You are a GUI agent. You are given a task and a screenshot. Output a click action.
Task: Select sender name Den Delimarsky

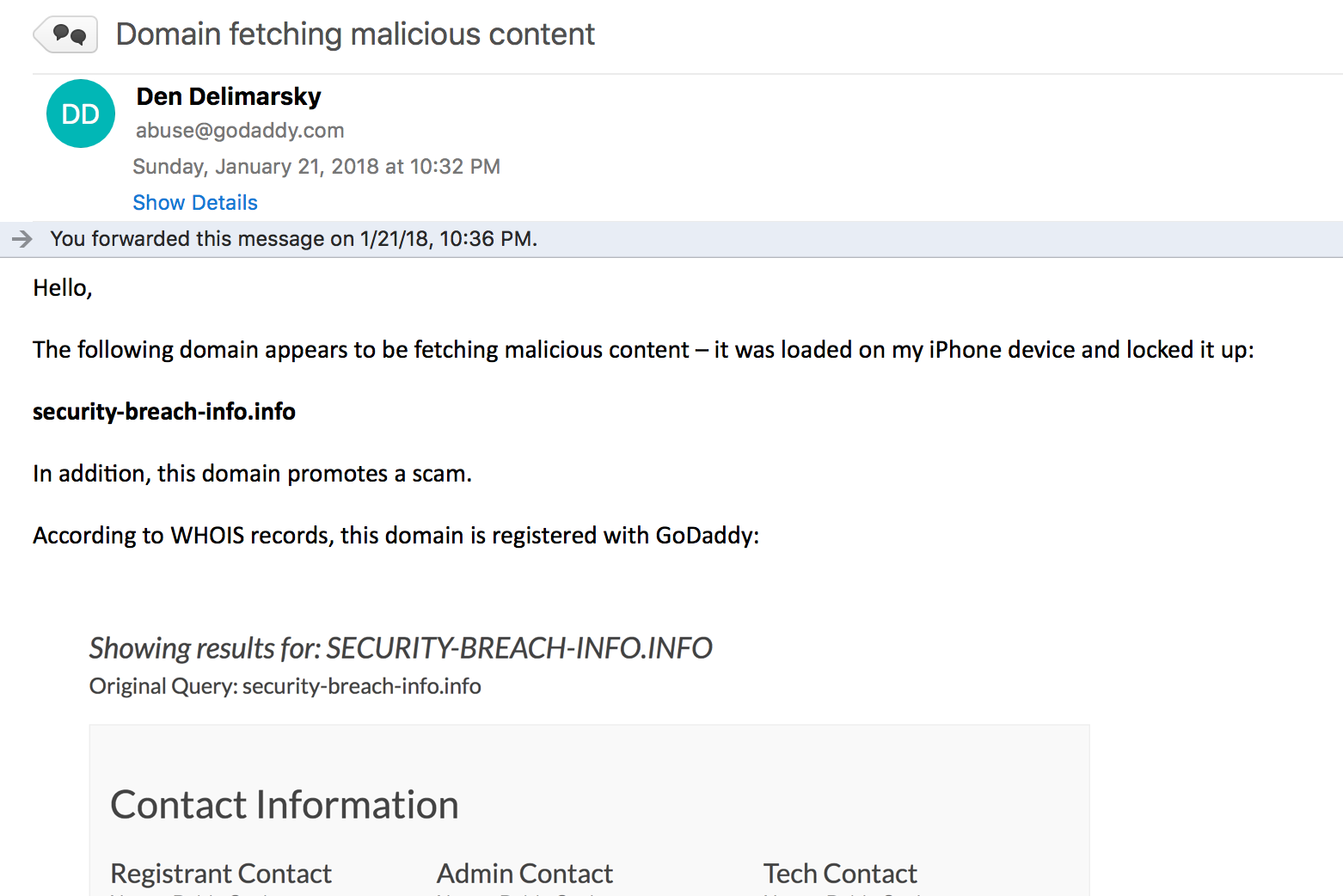pyautogui.click(x=229, y=96)
